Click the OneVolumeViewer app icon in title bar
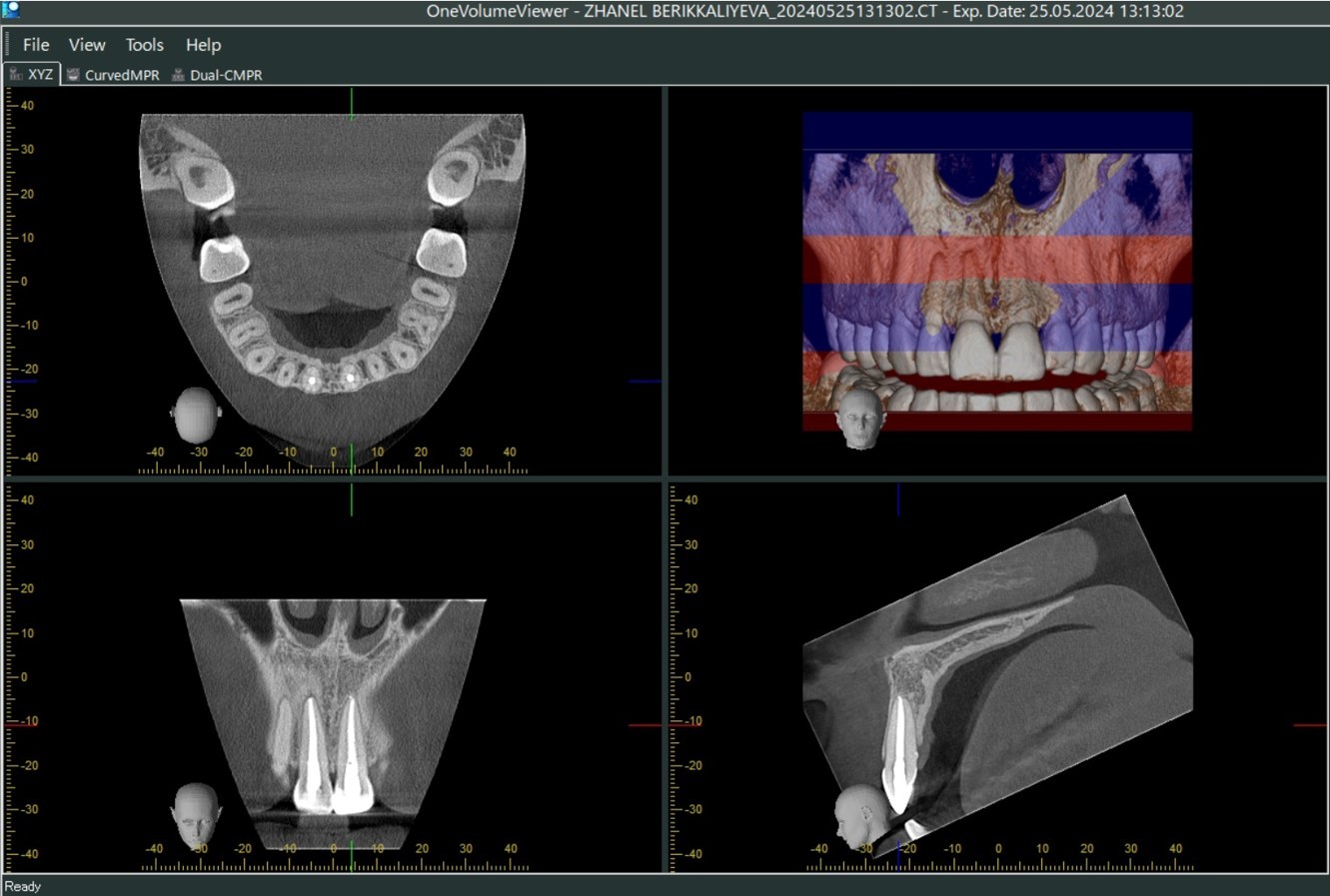This screenshot has height=896, width=1330. (11, 11)
